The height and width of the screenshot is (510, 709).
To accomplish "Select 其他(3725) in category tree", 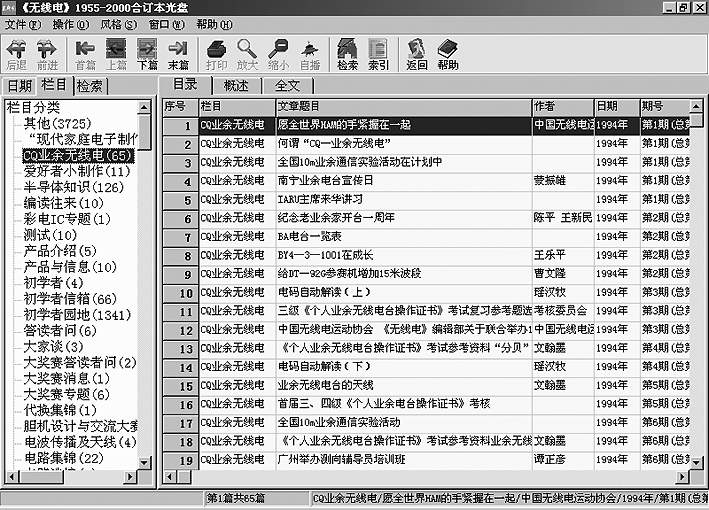I will 57,123.
